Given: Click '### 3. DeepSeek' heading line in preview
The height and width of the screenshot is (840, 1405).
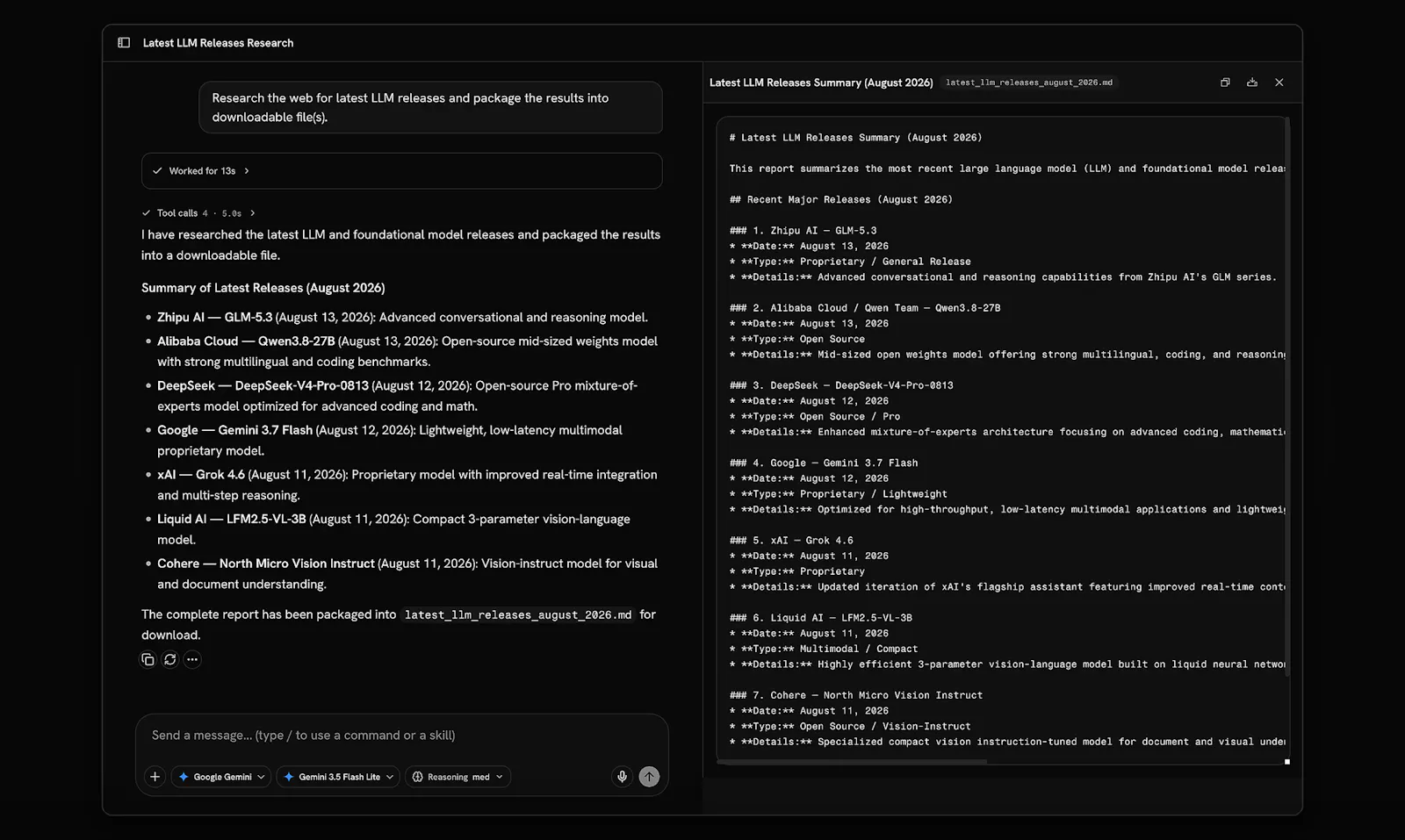Looking at the screenshot, I should [x=841, y=385].
